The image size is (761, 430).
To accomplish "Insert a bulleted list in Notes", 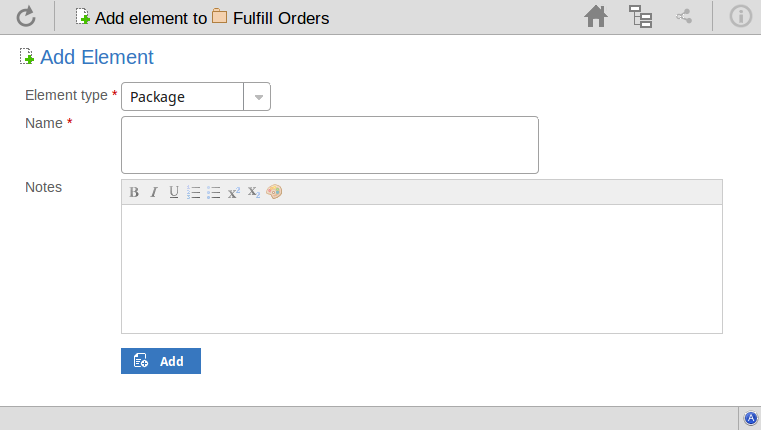I will pyautogui.click(x=213, y=192).
